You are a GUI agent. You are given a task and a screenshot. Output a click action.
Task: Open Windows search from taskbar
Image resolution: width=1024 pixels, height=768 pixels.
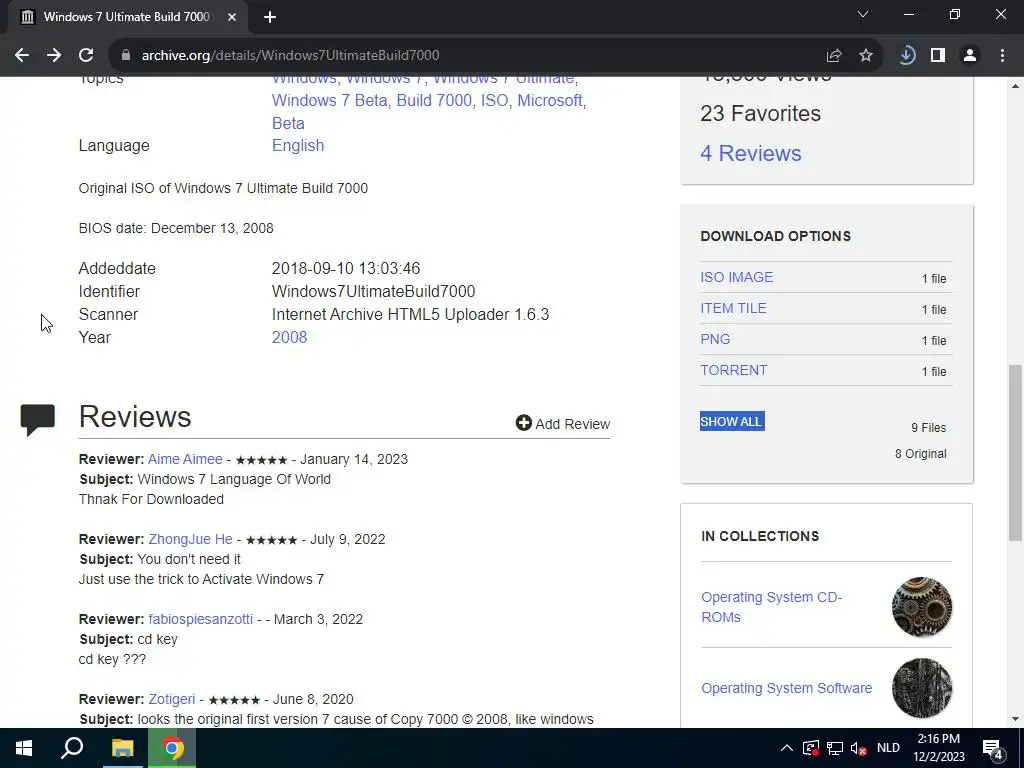coord(72,748)
